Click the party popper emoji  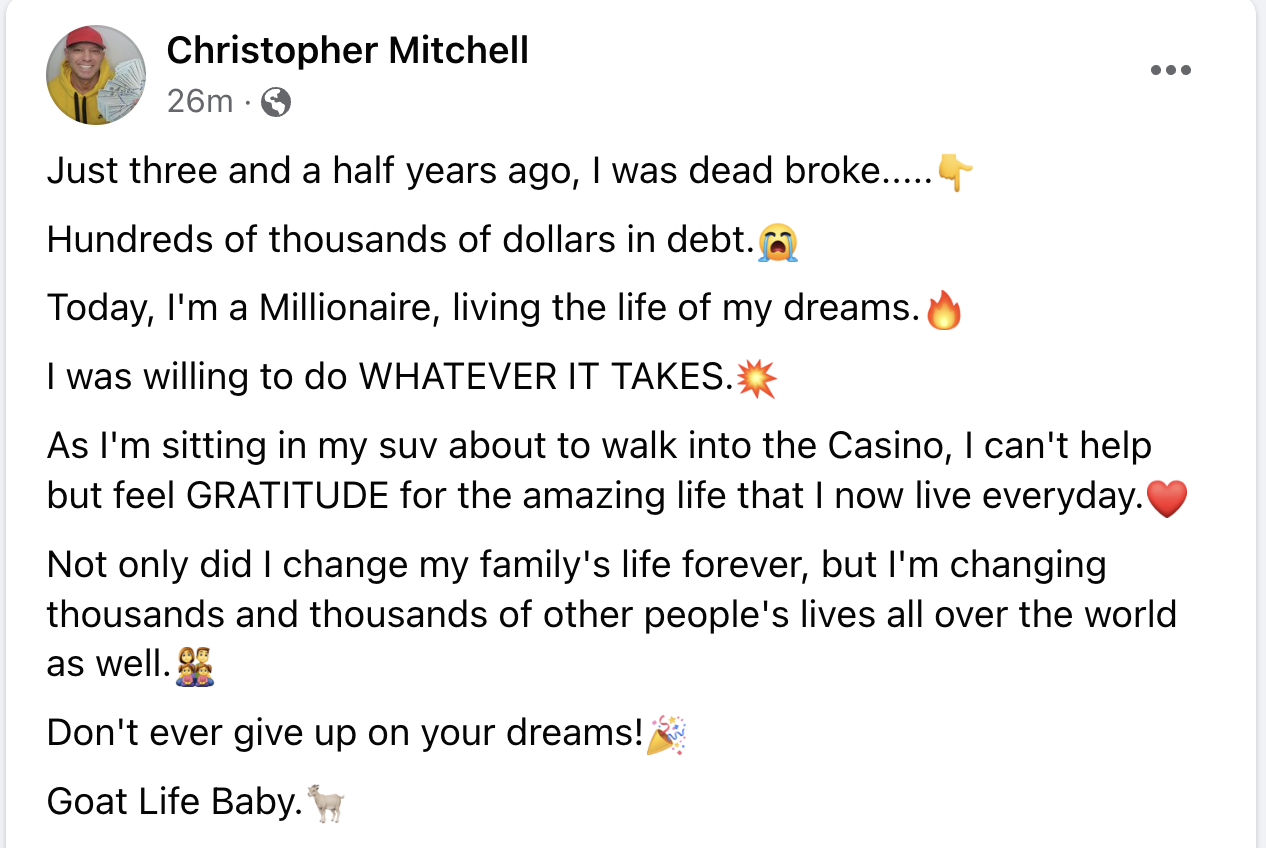click(667, 735)
